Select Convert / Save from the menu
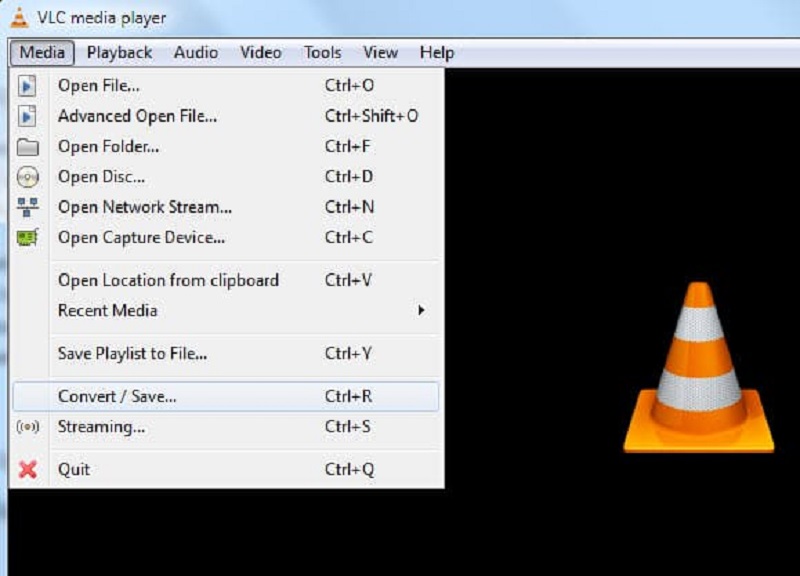Image resolution: width=800 pixels, height=576 pixels. (x=120, y=396)
